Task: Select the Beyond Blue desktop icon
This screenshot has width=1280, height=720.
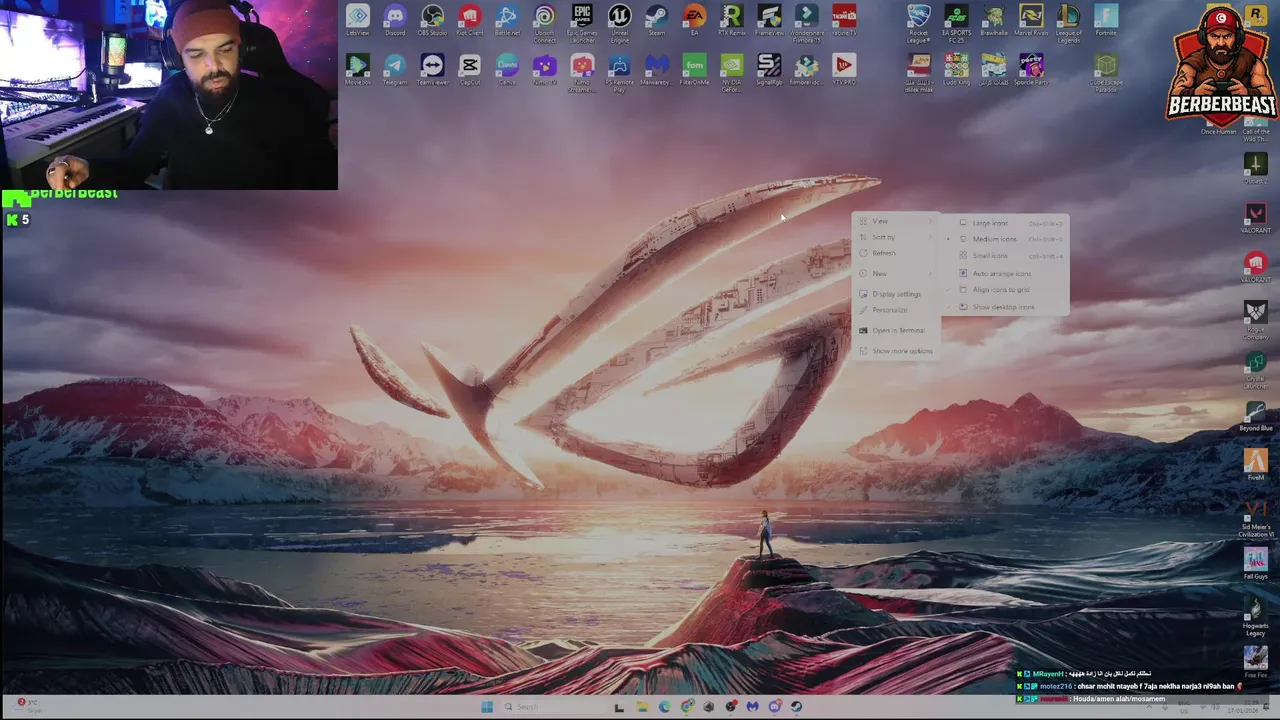Action: click(x=1255, y=416)
